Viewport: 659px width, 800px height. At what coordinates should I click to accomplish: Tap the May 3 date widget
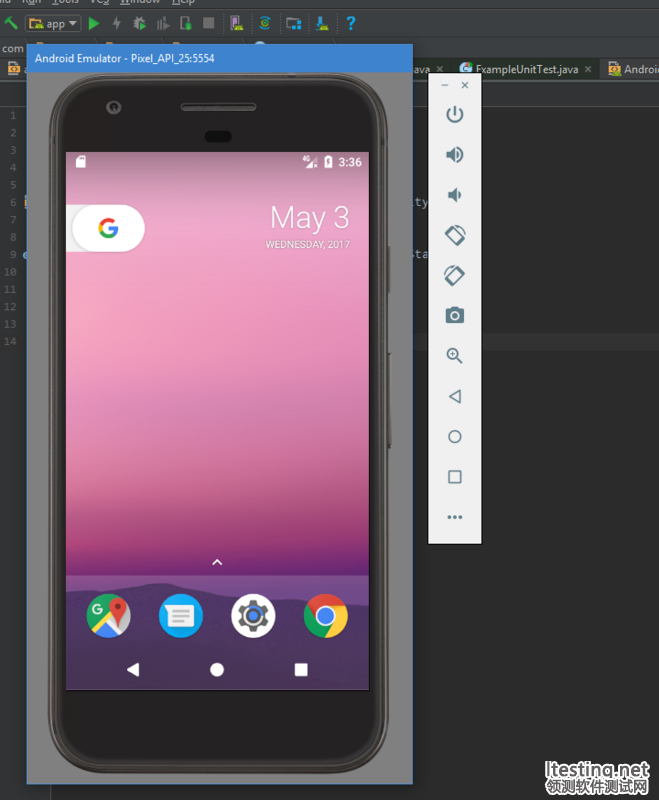tap(309, 226)
